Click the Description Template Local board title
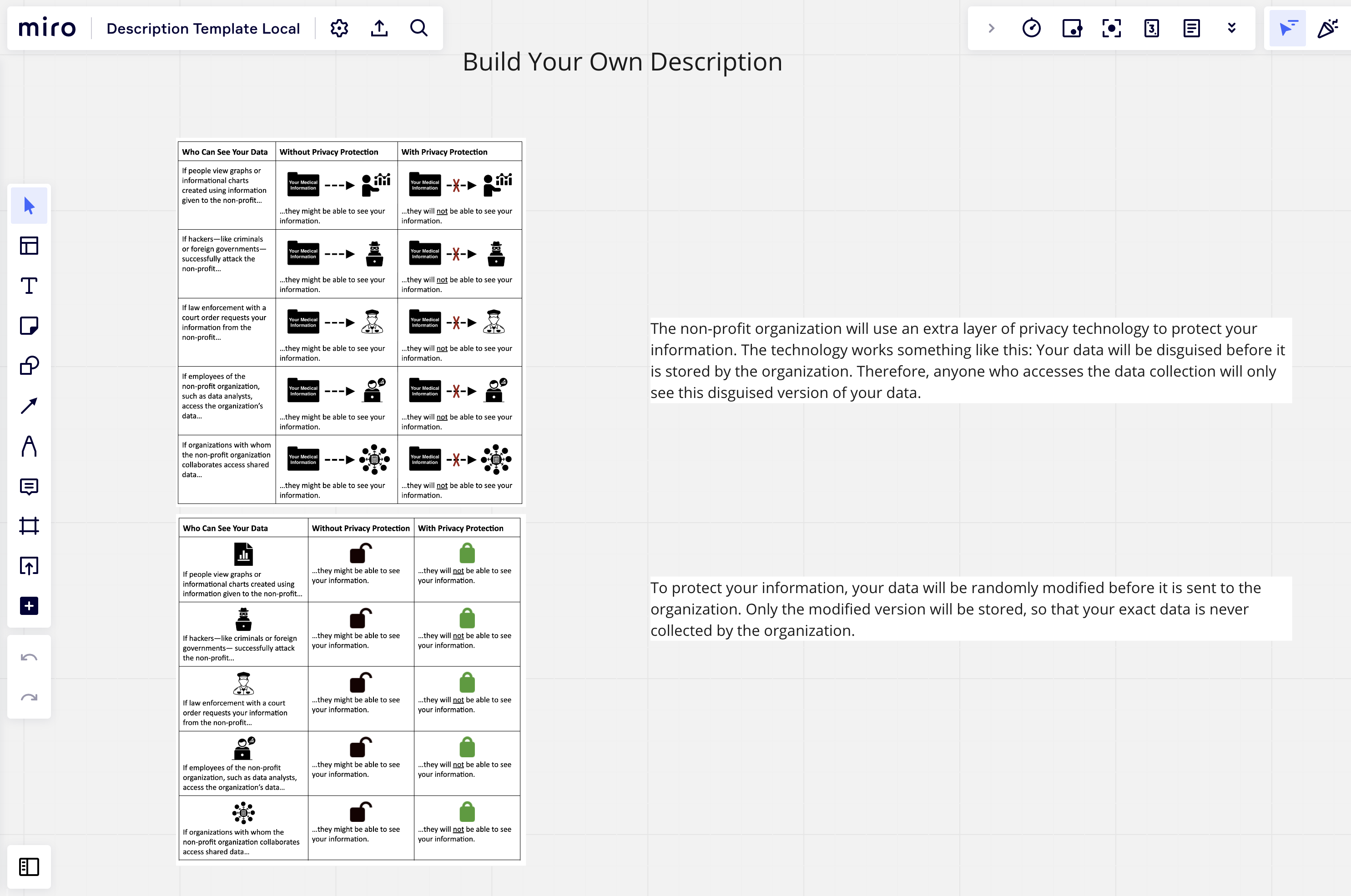This screenshot has height=896, width=1351. tap(203, 29)
